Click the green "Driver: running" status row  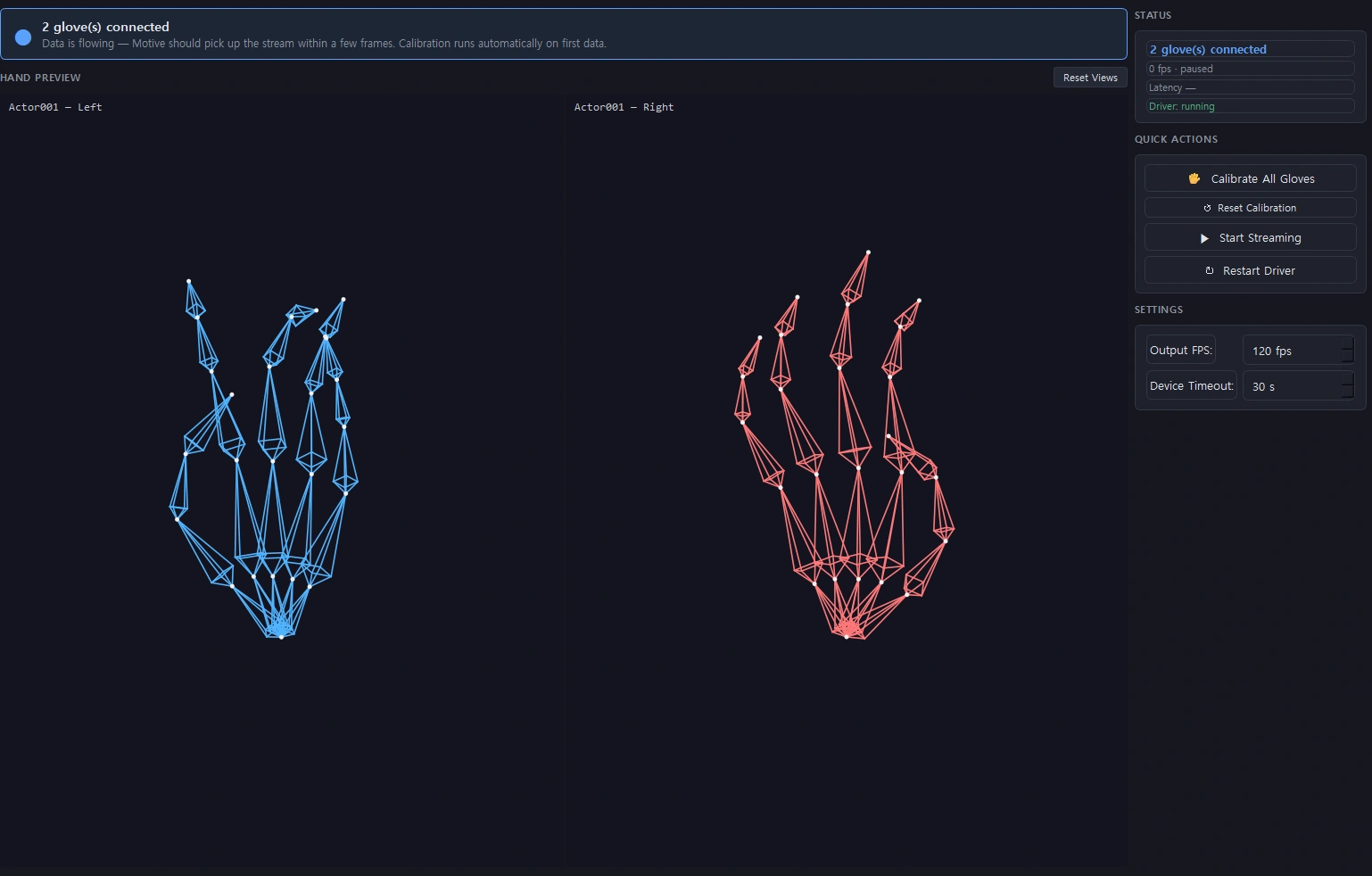(1250, 106)
